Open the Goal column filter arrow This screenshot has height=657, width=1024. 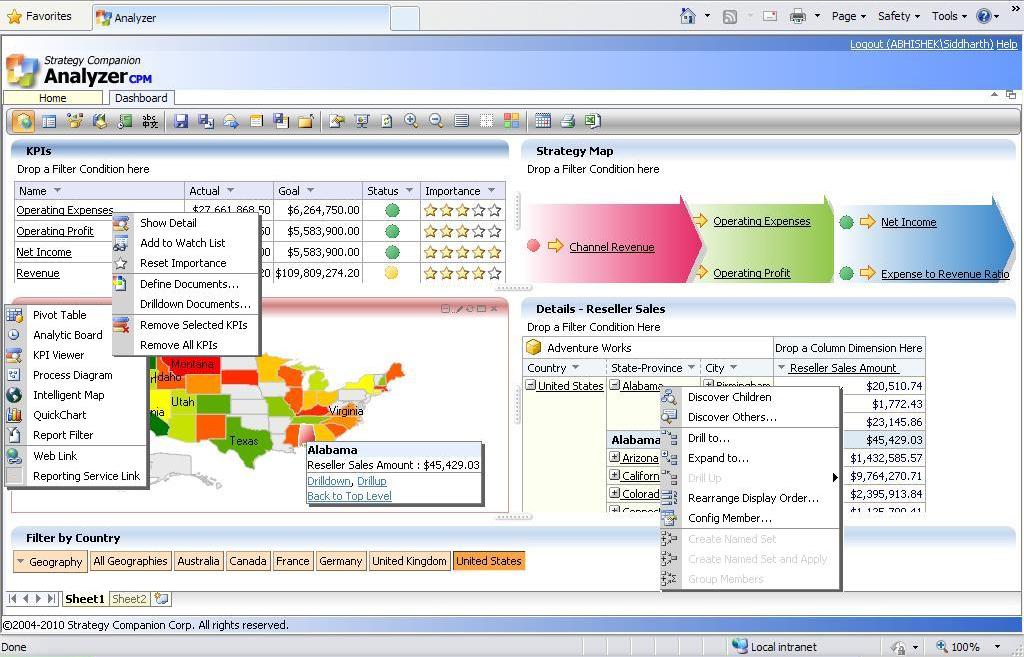click(310, 190)
